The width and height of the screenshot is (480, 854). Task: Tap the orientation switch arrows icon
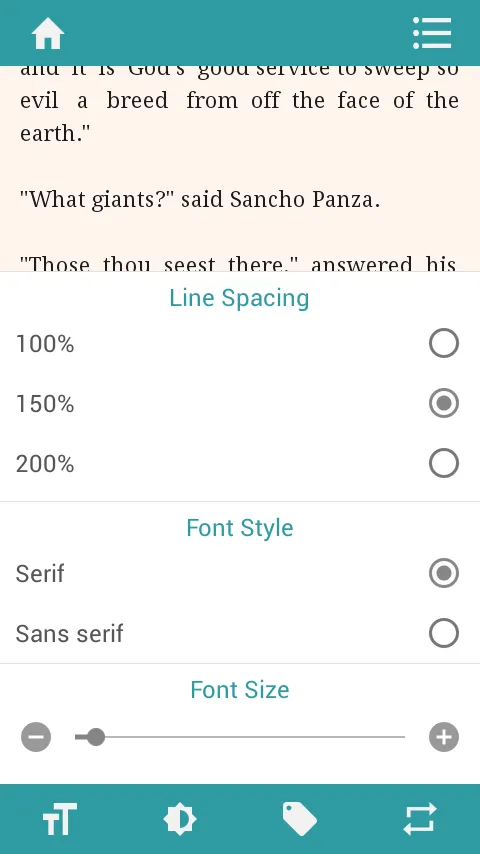coord(420,819)
